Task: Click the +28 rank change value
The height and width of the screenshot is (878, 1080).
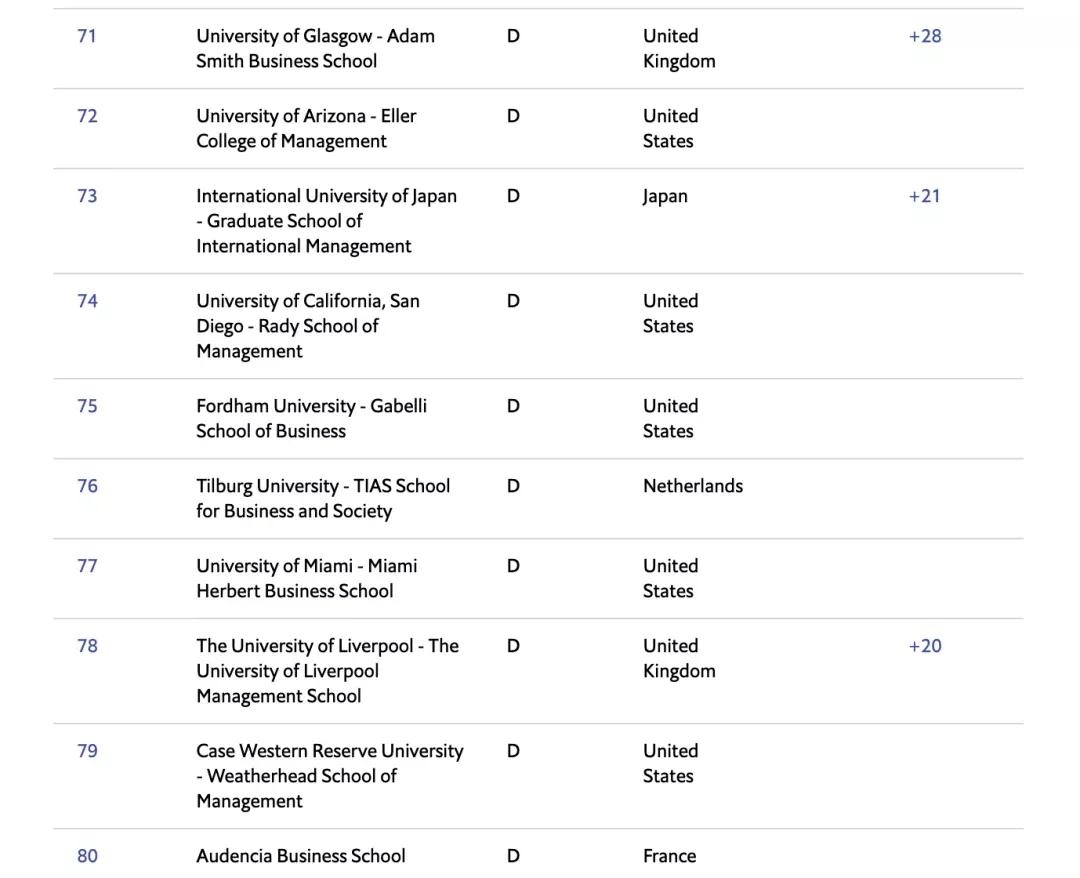Action: tap(924, 36)
